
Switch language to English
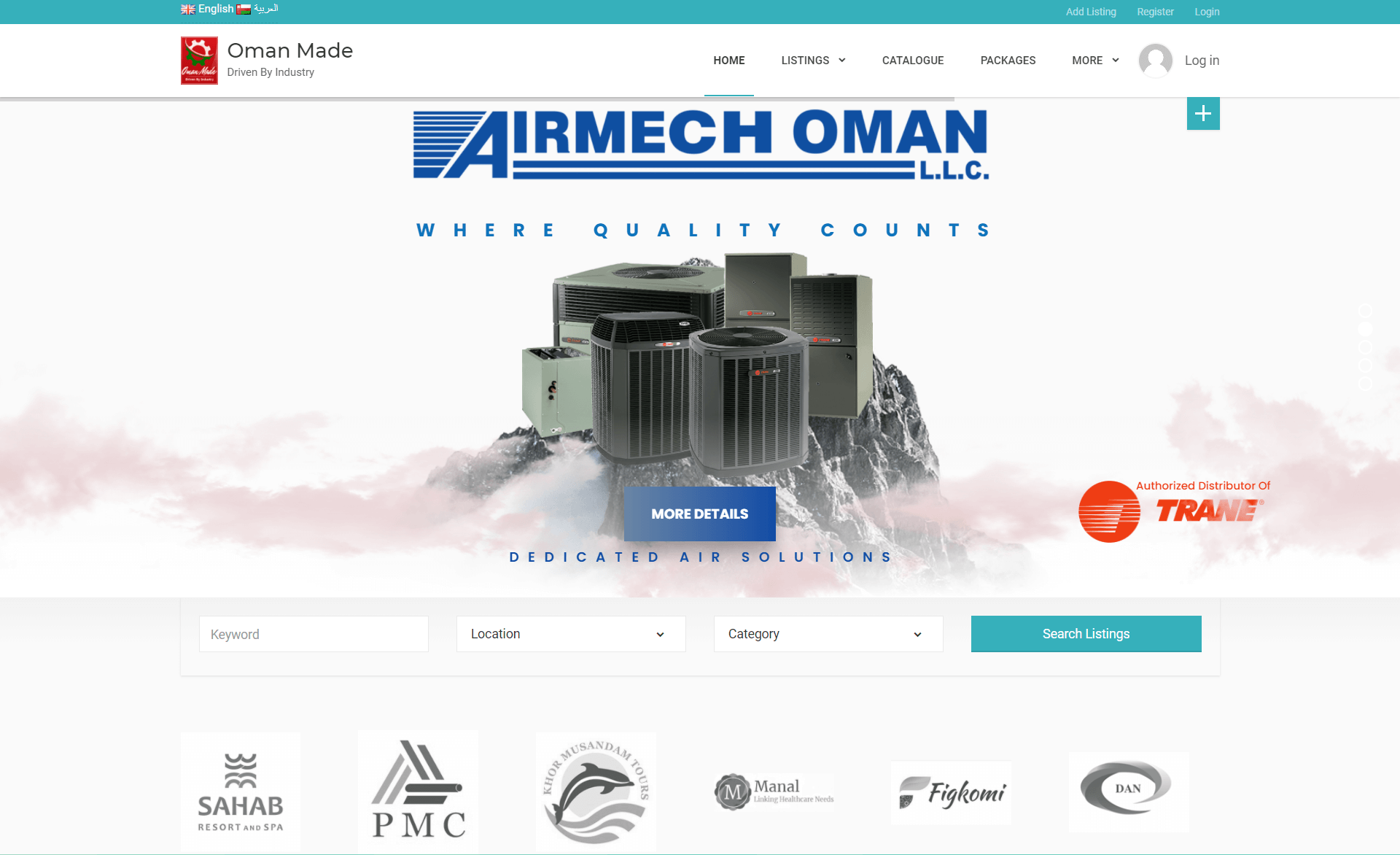click(216, 9)
